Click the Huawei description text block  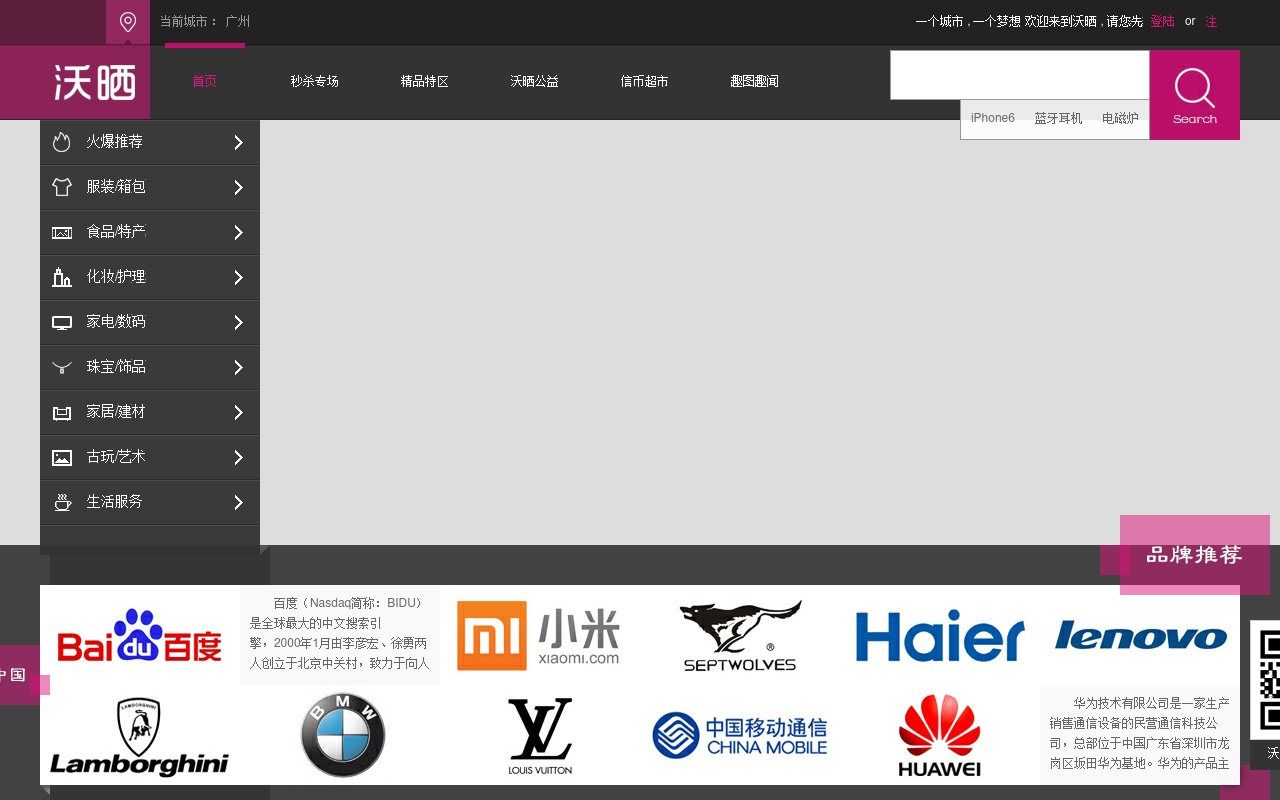pyautogui.click(x=1140, y=734)
